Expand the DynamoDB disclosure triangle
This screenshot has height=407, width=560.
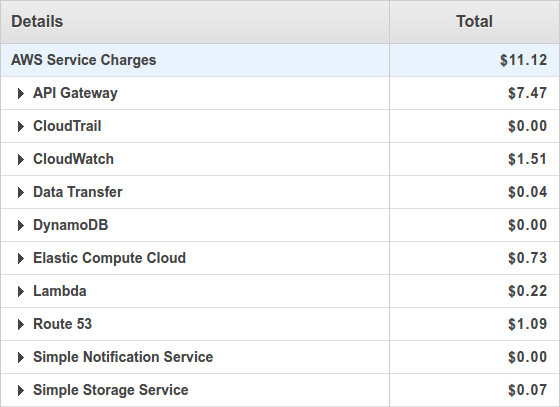21,226
